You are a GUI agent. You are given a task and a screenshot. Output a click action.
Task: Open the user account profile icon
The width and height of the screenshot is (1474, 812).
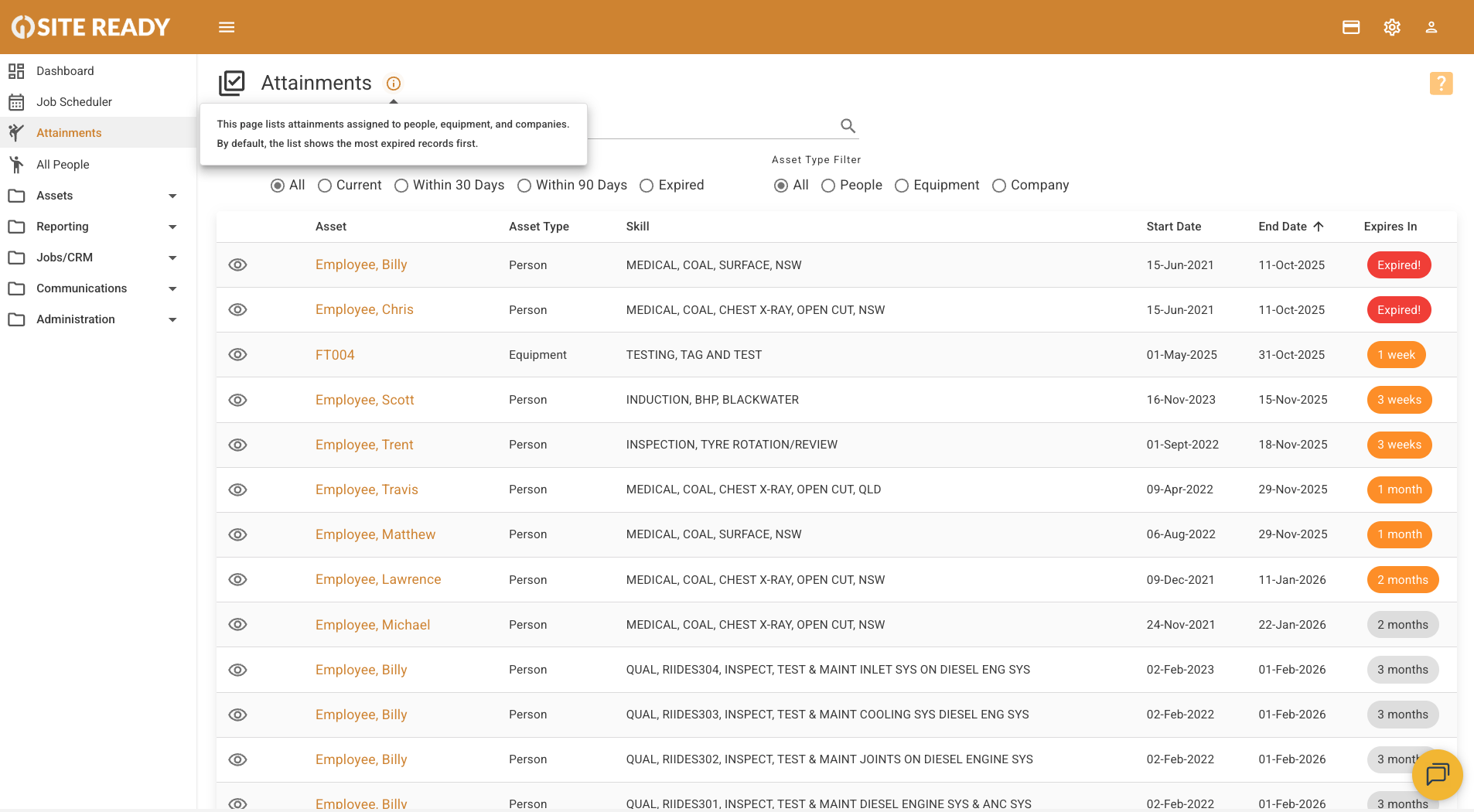tap(1431, 27)
